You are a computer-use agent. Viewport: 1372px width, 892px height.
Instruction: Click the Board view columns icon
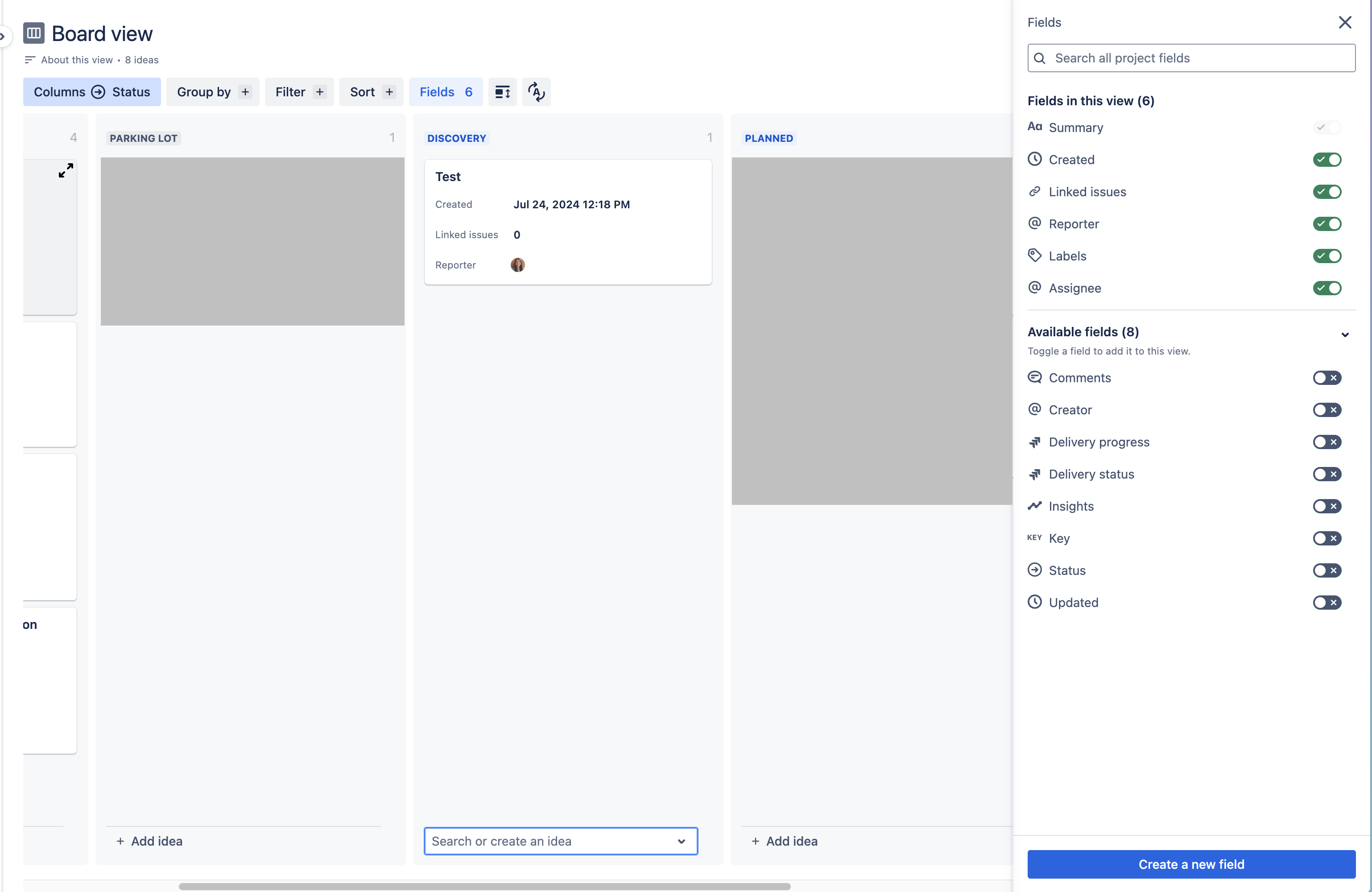tap(34, 33)
